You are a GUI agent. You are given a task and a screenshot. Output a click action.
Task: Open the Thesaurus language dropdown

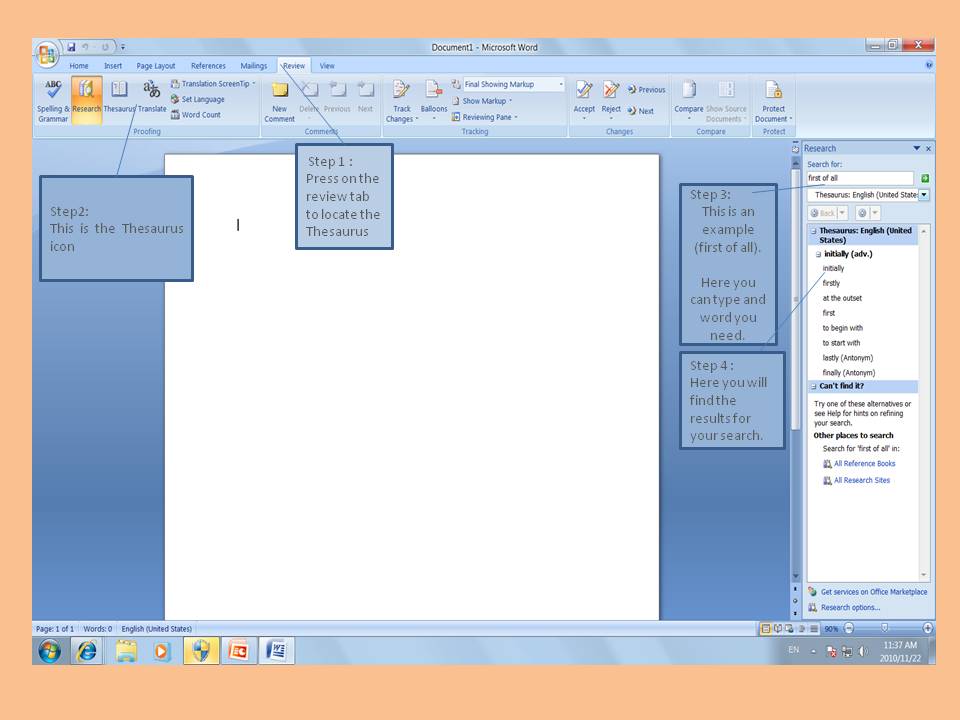(x=923, y=194)
